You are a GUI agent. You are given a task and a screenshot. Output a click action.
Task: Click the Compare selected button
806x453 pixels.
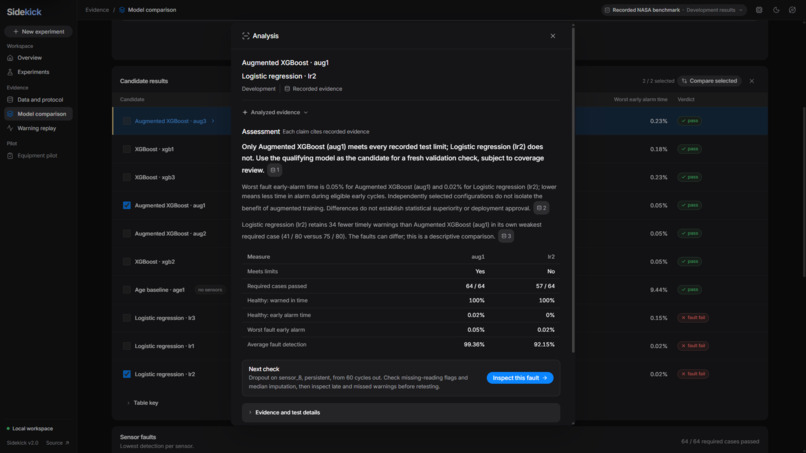coord(709,81)
